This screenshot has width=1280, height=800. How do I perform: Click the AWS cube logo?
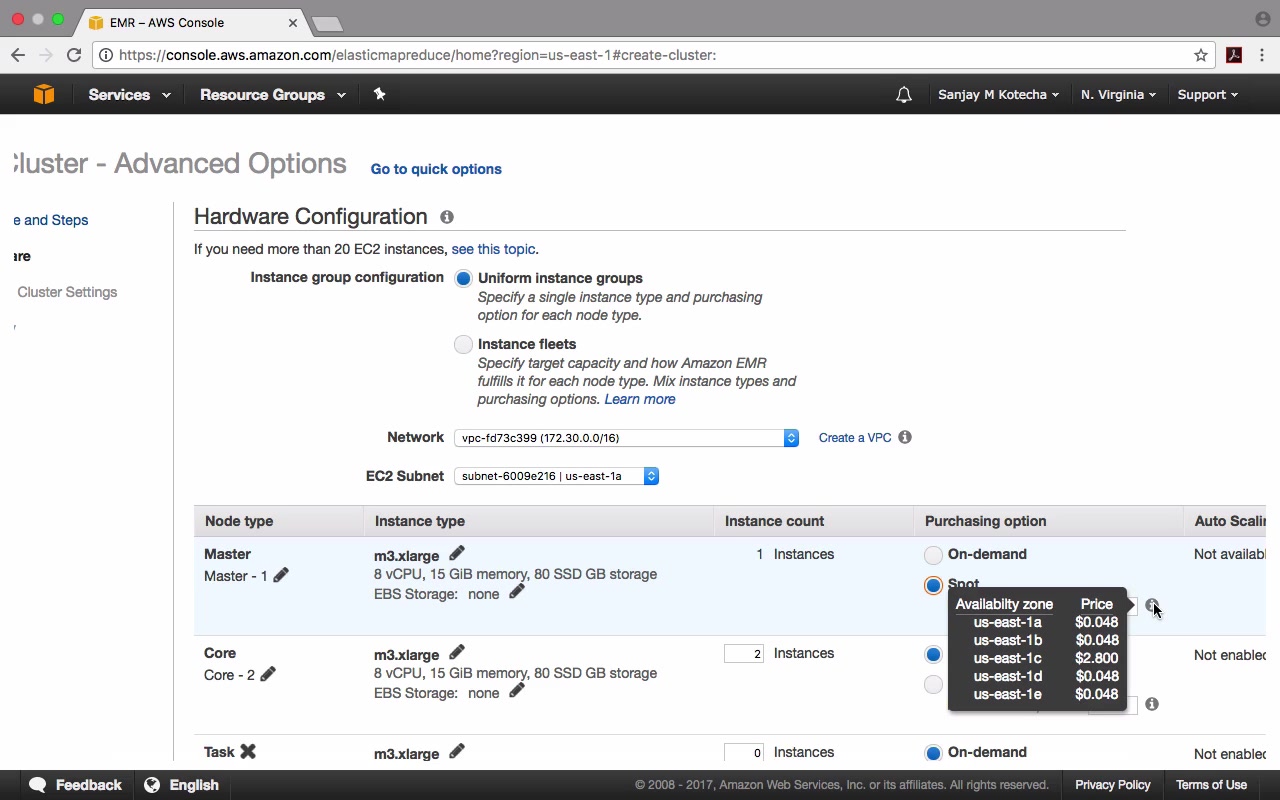44,95
